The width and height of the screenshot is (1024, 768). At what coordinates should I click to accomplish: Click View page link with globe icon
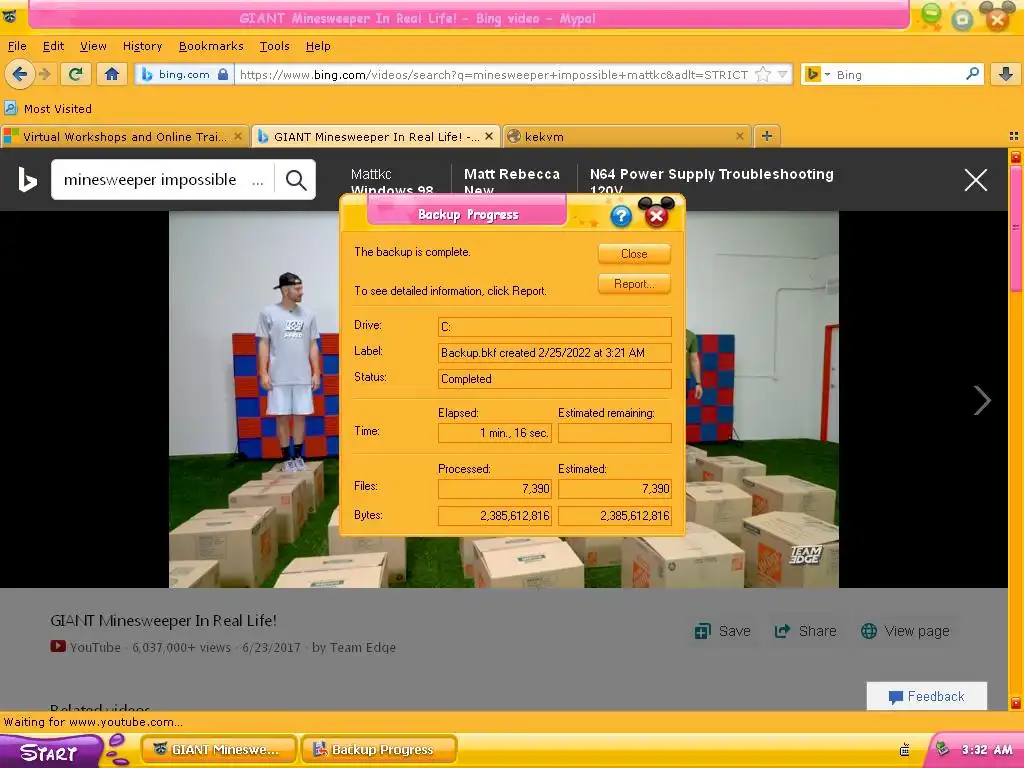pyautogui.click(x=906, y=631)
